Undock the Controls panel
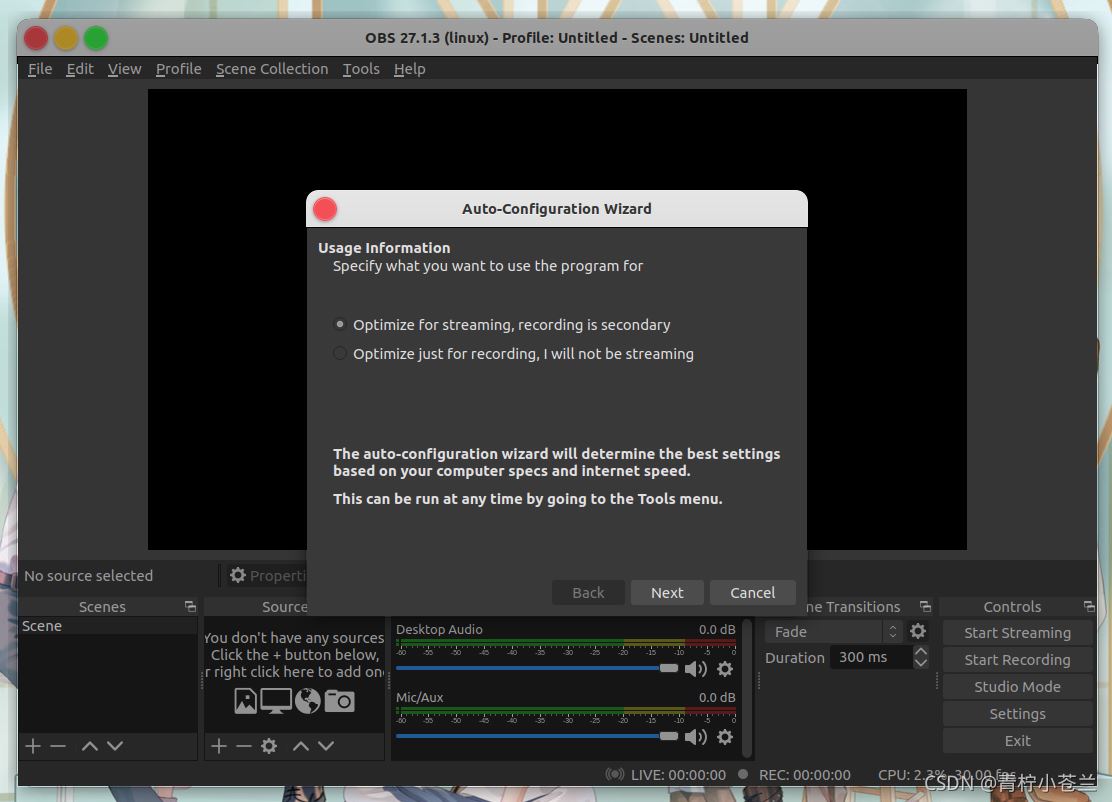The width and height of the screenshot is (1112, 802). [1089, 606]
